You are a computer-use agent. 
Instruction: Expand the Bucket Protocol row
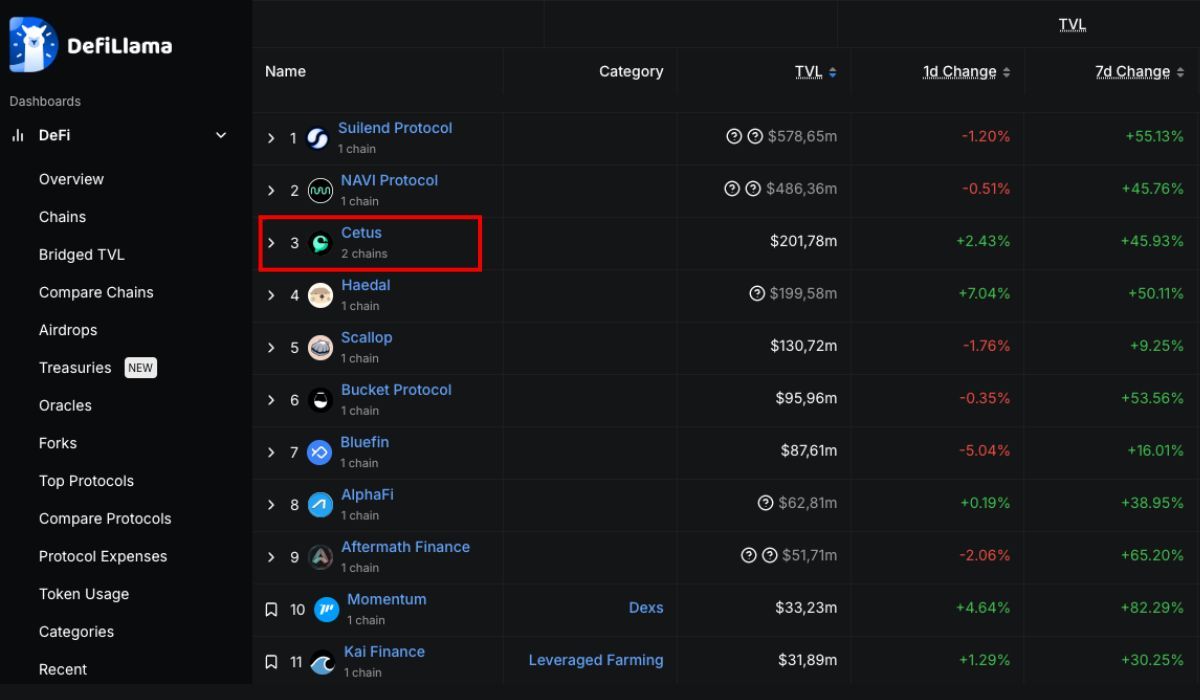pos(271,400)
